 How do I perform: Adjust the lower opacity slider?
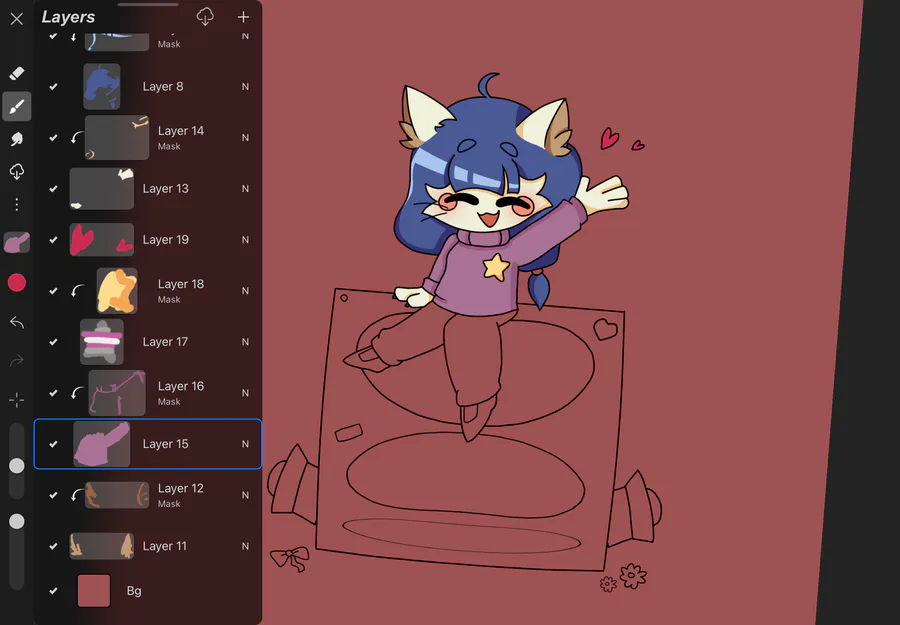pos(17,521)
